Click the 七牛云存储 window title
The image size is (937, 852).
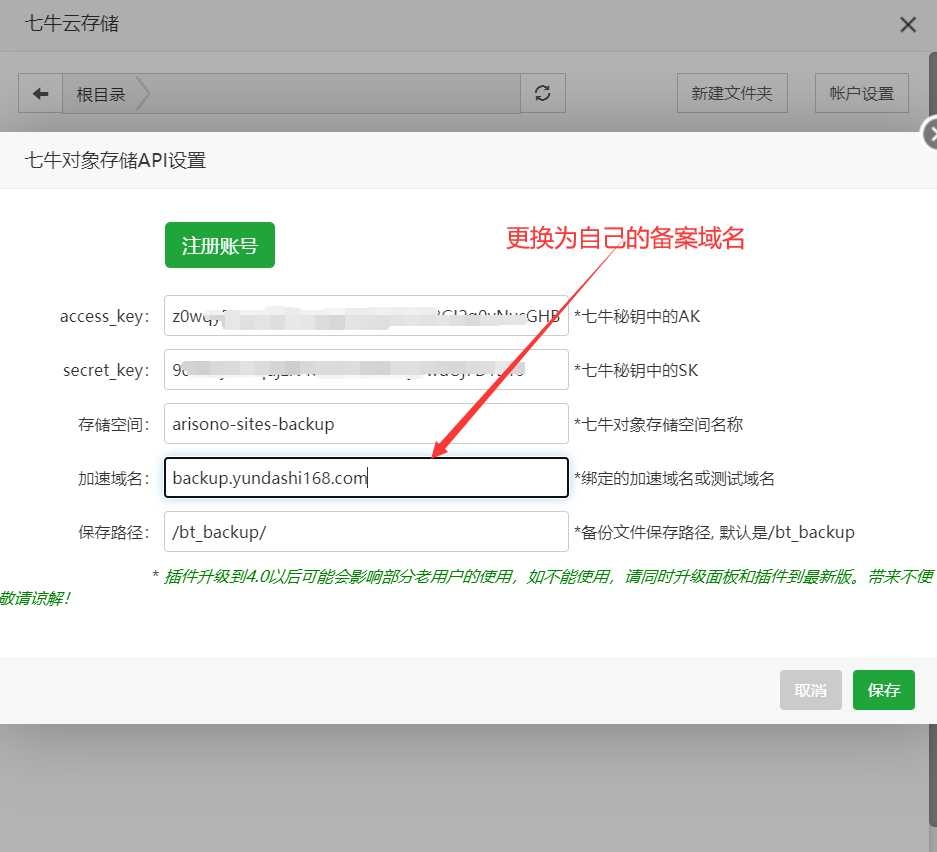pos(72,23)
